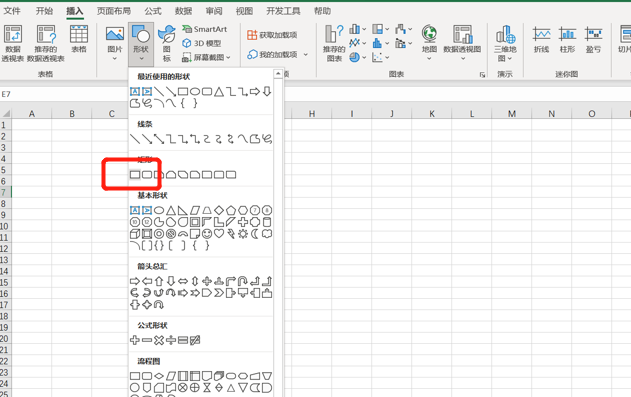631x397 pixels.
Task: Click the 图标 icons button
Action: point(167,44)
